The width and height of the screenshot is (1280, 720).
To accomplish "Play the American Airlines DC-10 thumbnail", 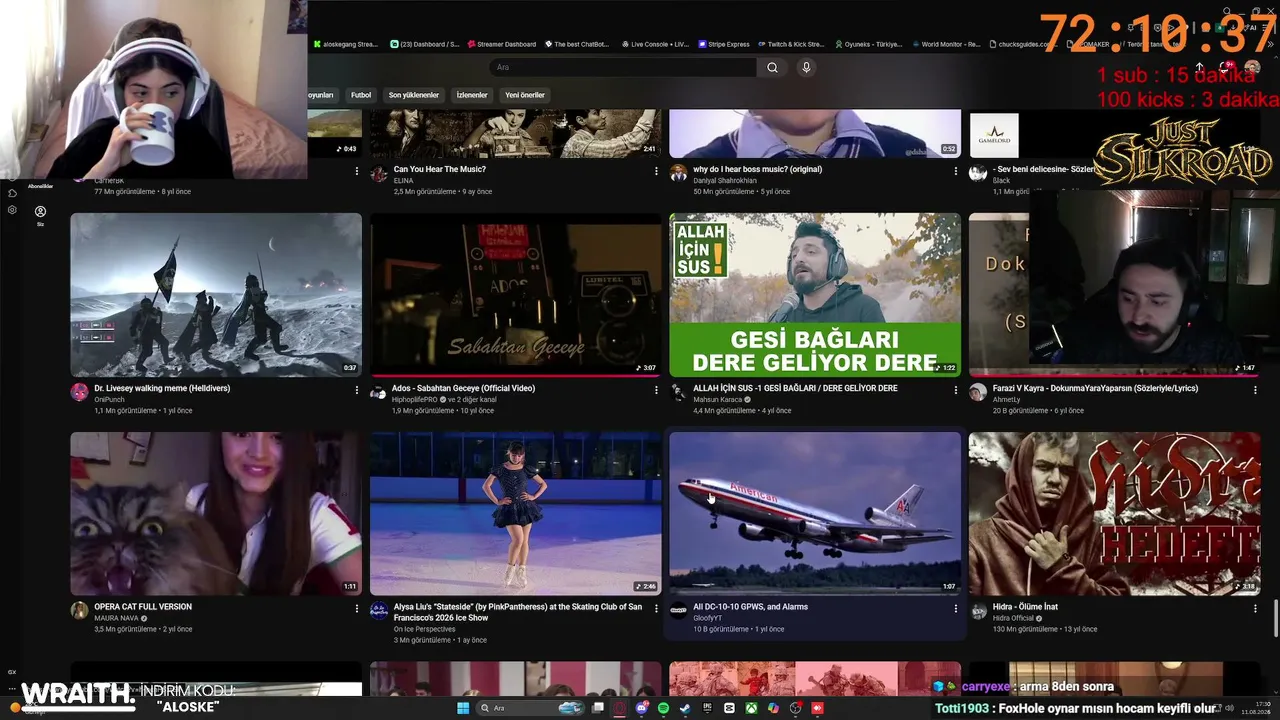I will [815, 514].
